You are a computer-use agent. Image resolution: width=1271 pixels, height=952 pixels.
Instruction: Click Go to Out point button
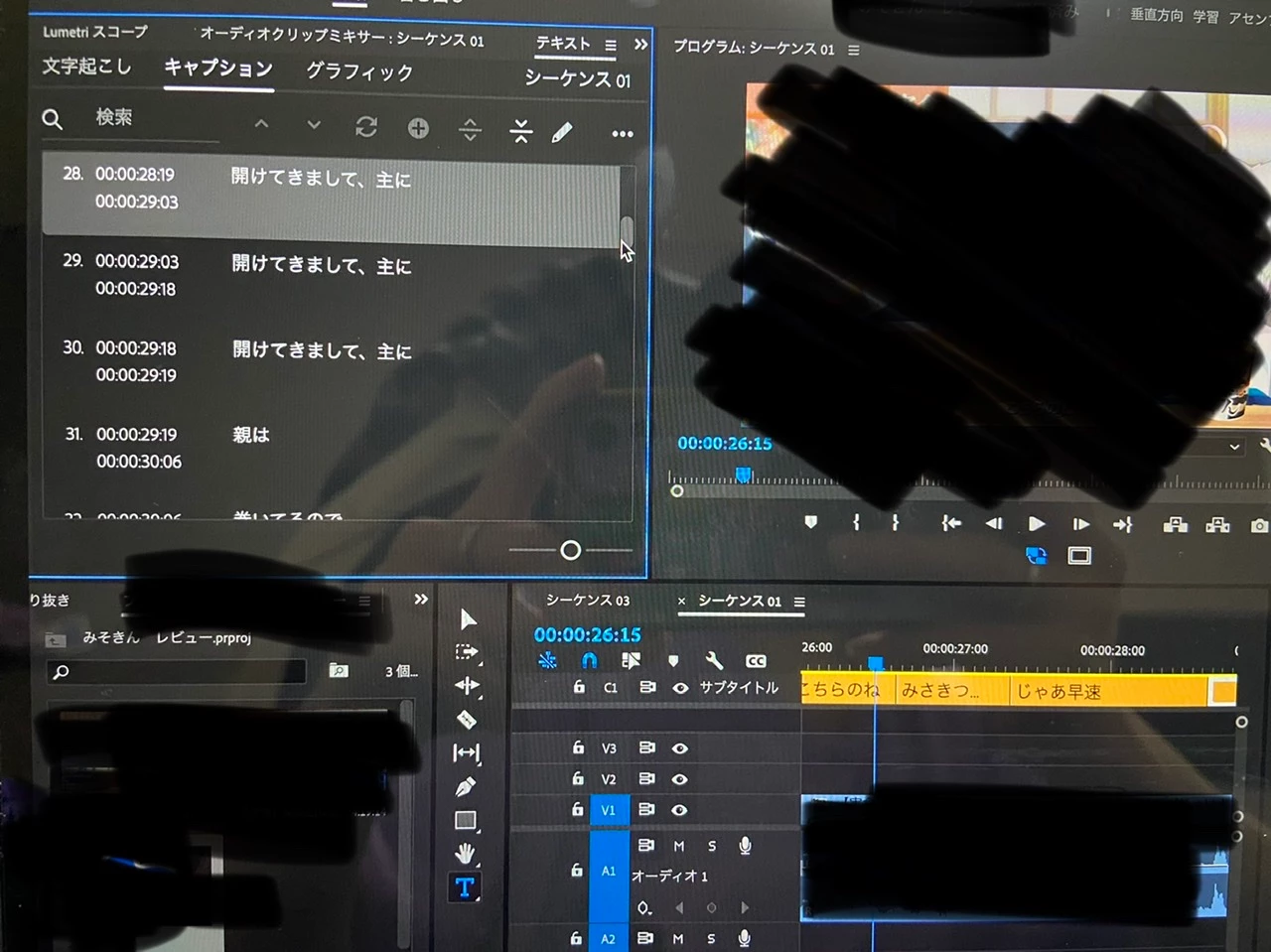pyautogui.click(x=1123, y=524)
